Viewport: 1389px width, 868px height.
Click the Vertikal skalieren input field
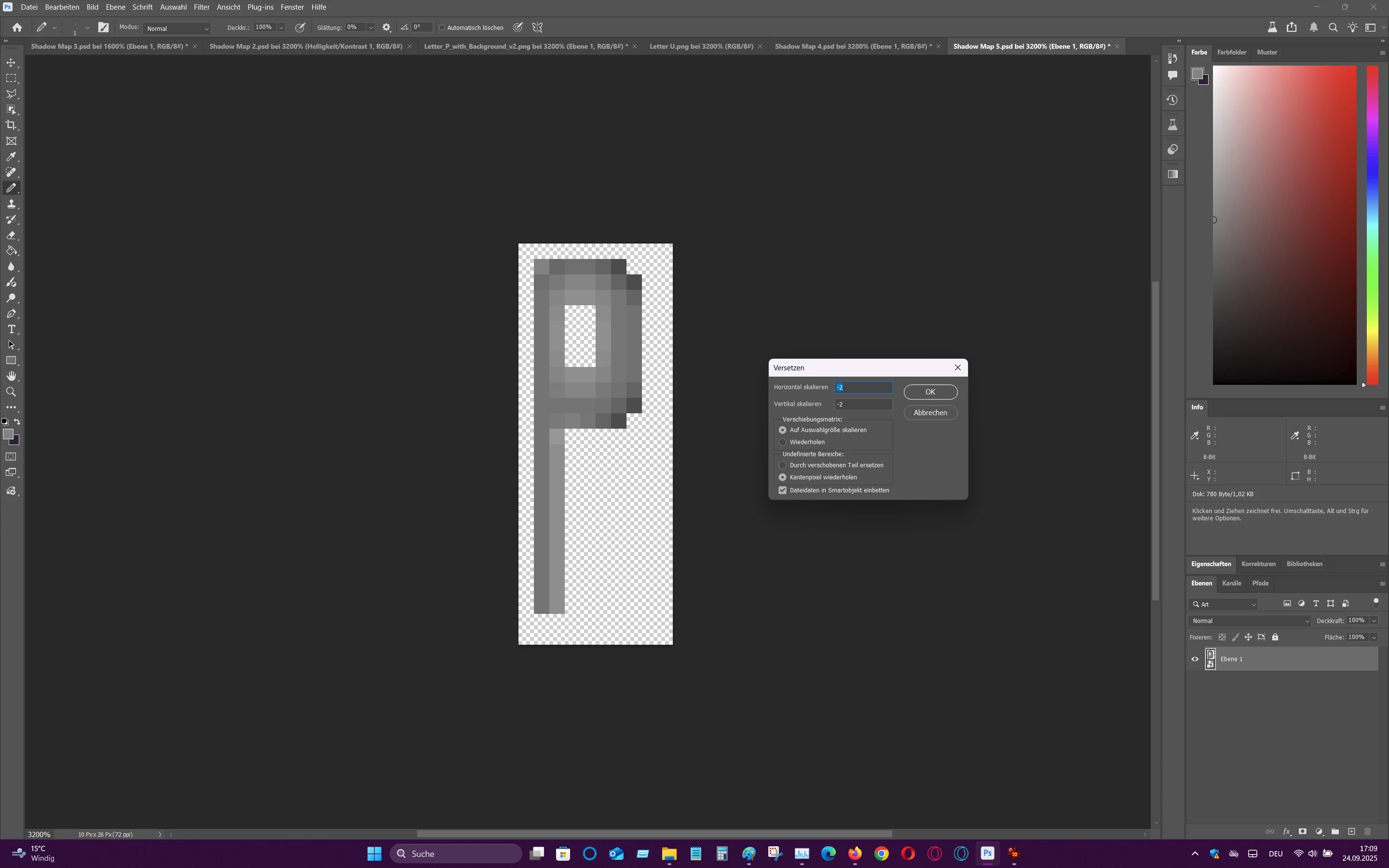tap(863, 404)
